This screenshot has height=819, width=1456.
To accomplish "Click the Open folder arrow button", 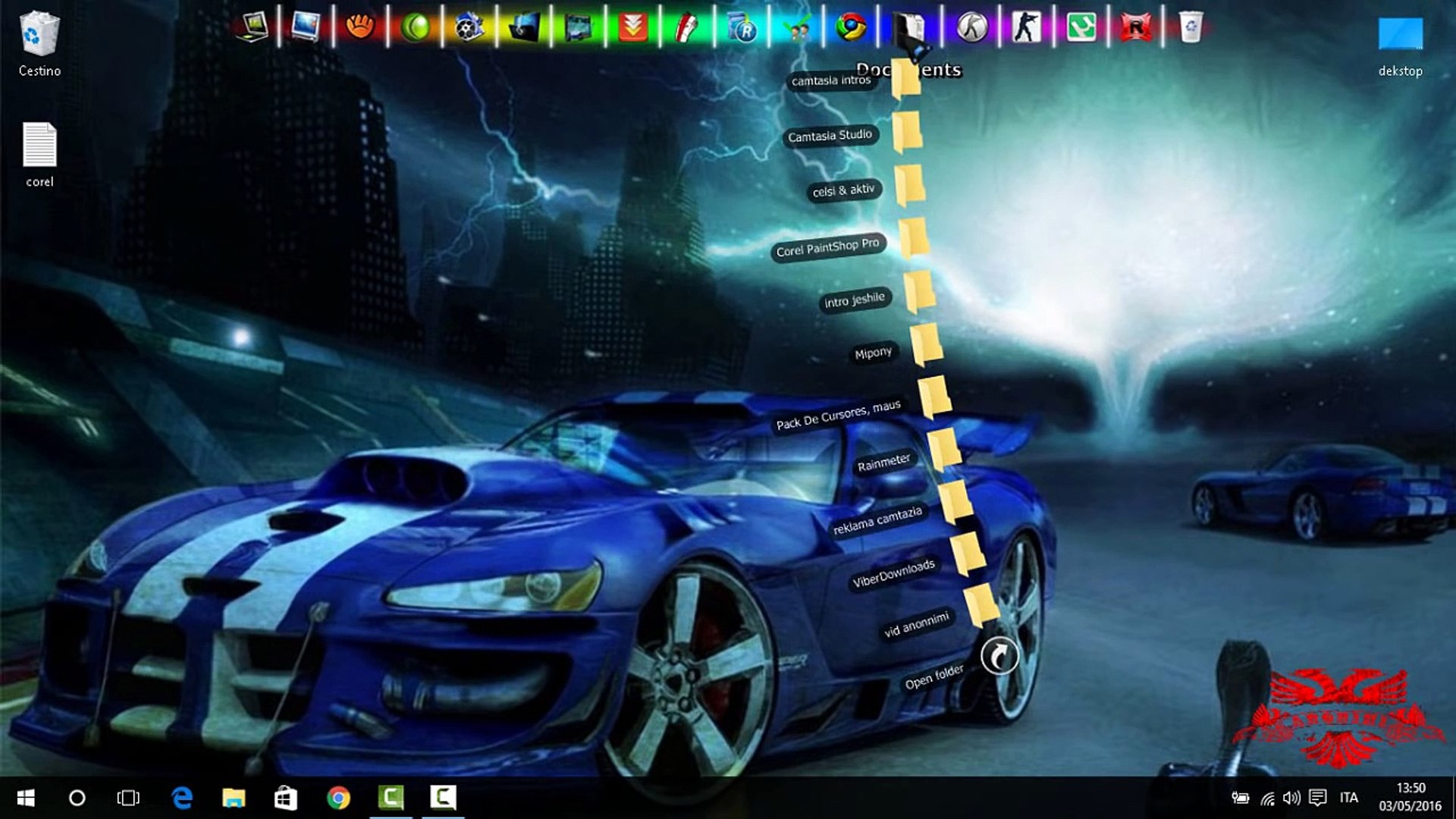I will 999,656.
